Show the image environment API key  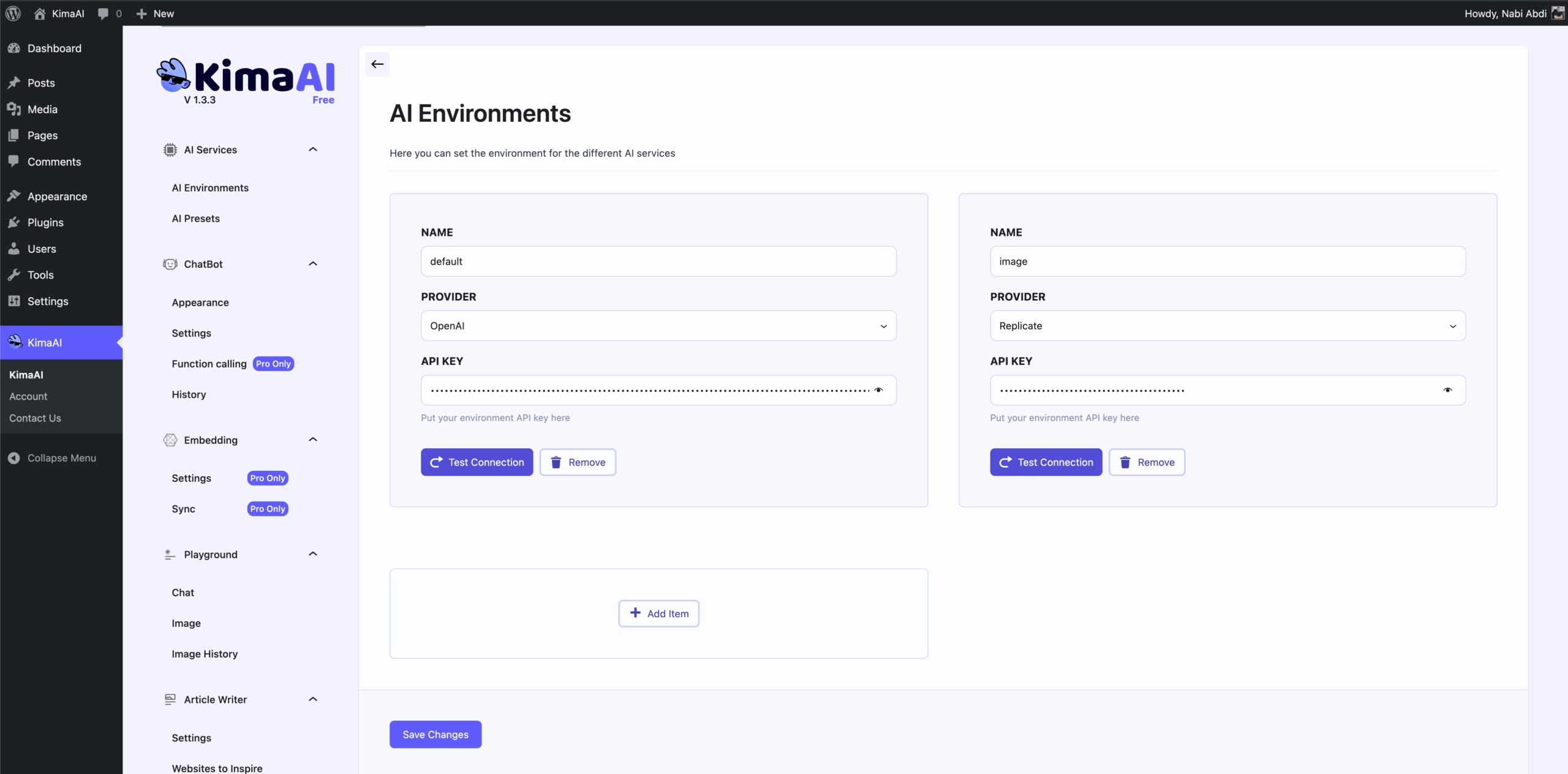tap(1449, 390)
